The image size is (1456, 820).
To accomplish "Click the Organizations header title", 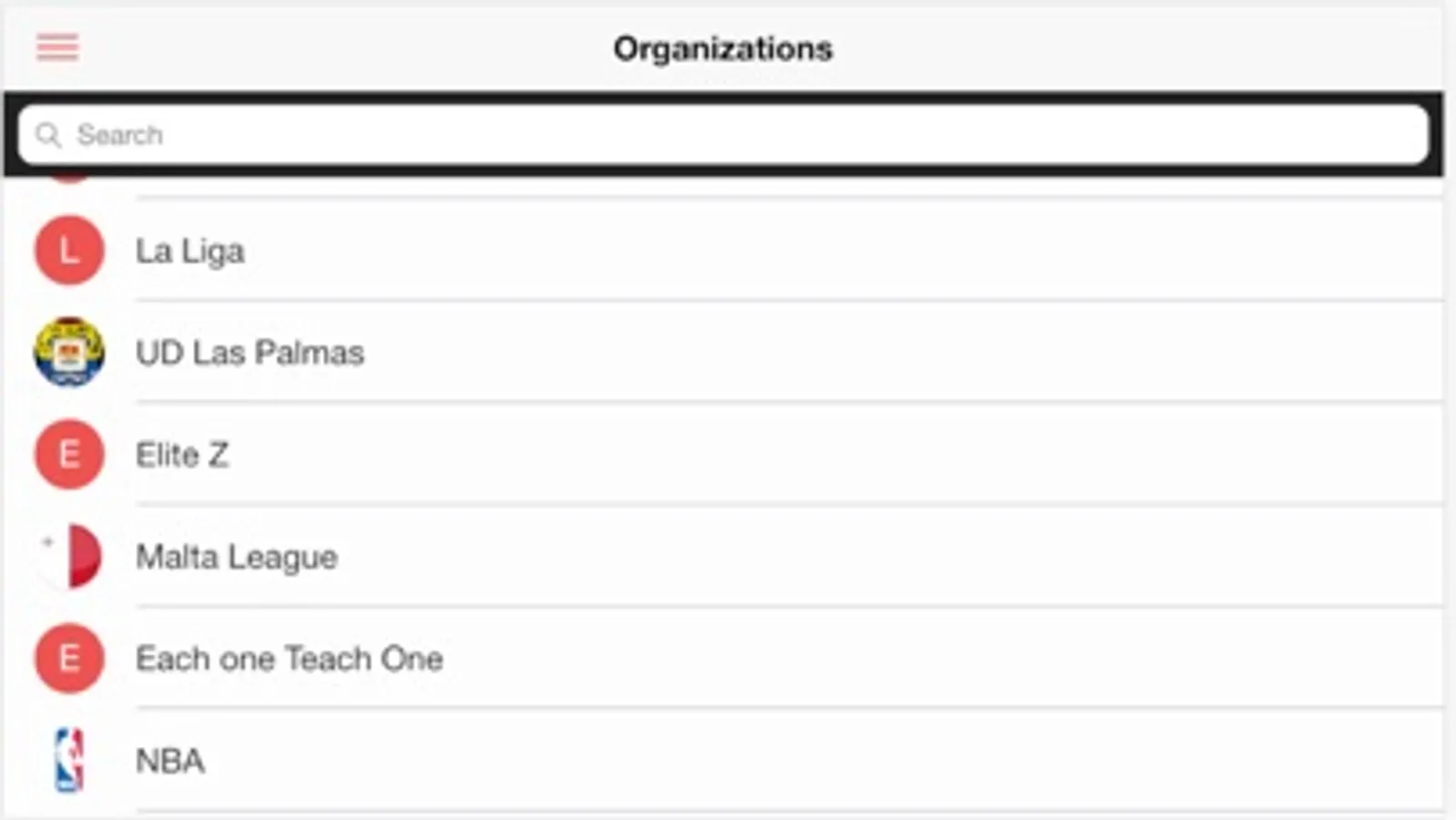I will 722,48.
